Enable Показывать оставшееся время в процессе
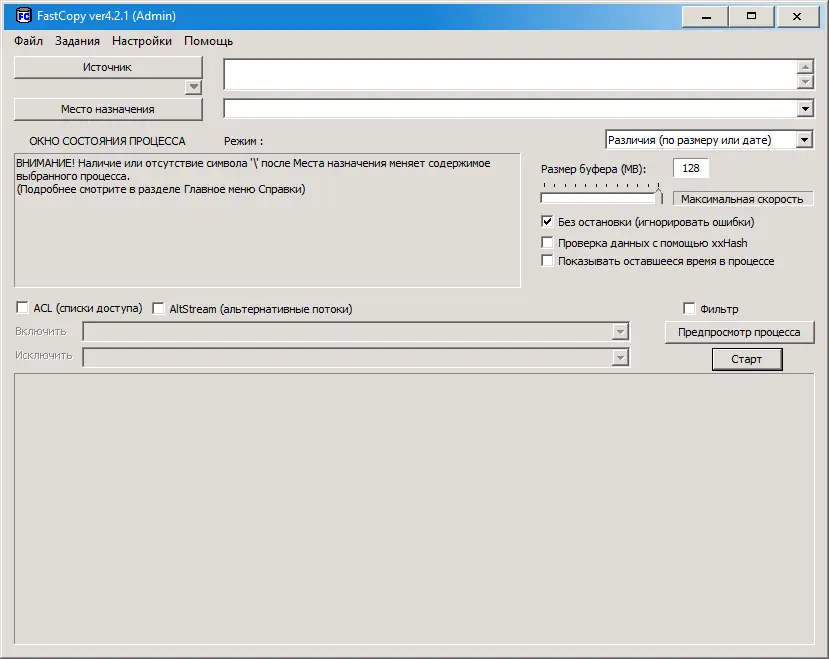 coord(547,261)
